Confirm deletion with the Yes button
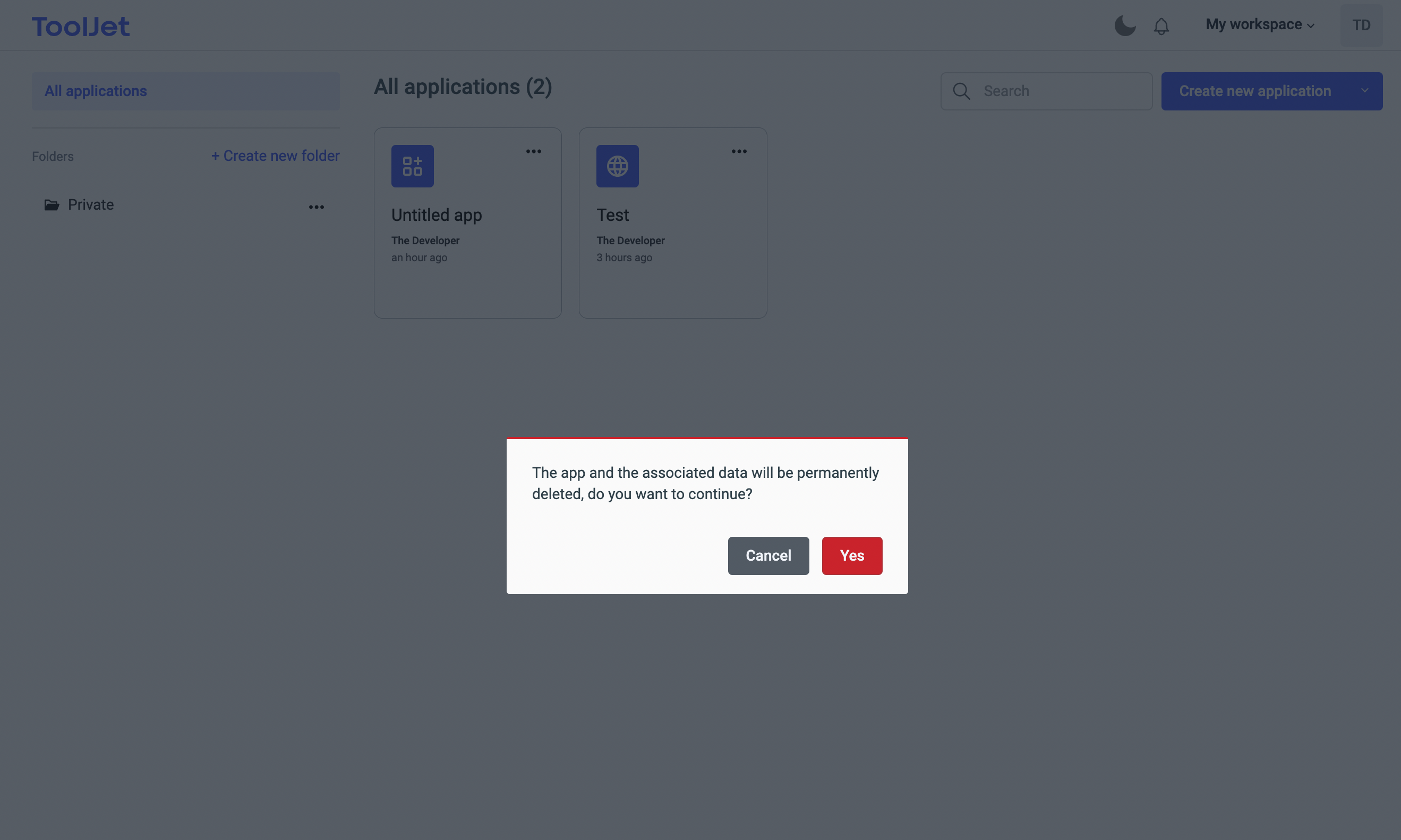Screen dimensions: 1401x840 851,555
